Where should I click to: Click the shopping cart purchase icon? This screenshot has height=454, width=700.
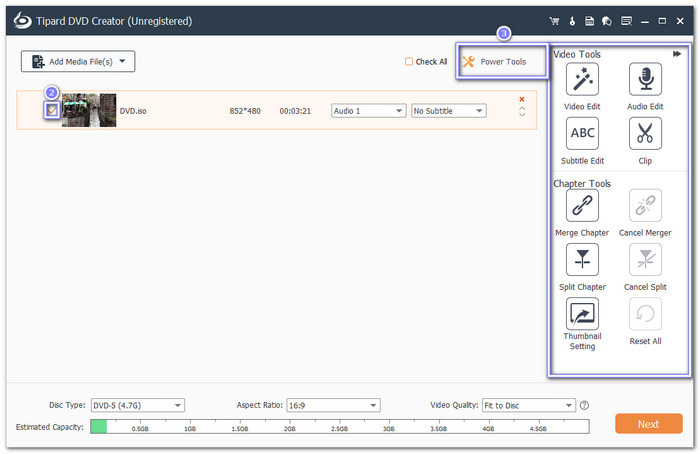point(554,21)
